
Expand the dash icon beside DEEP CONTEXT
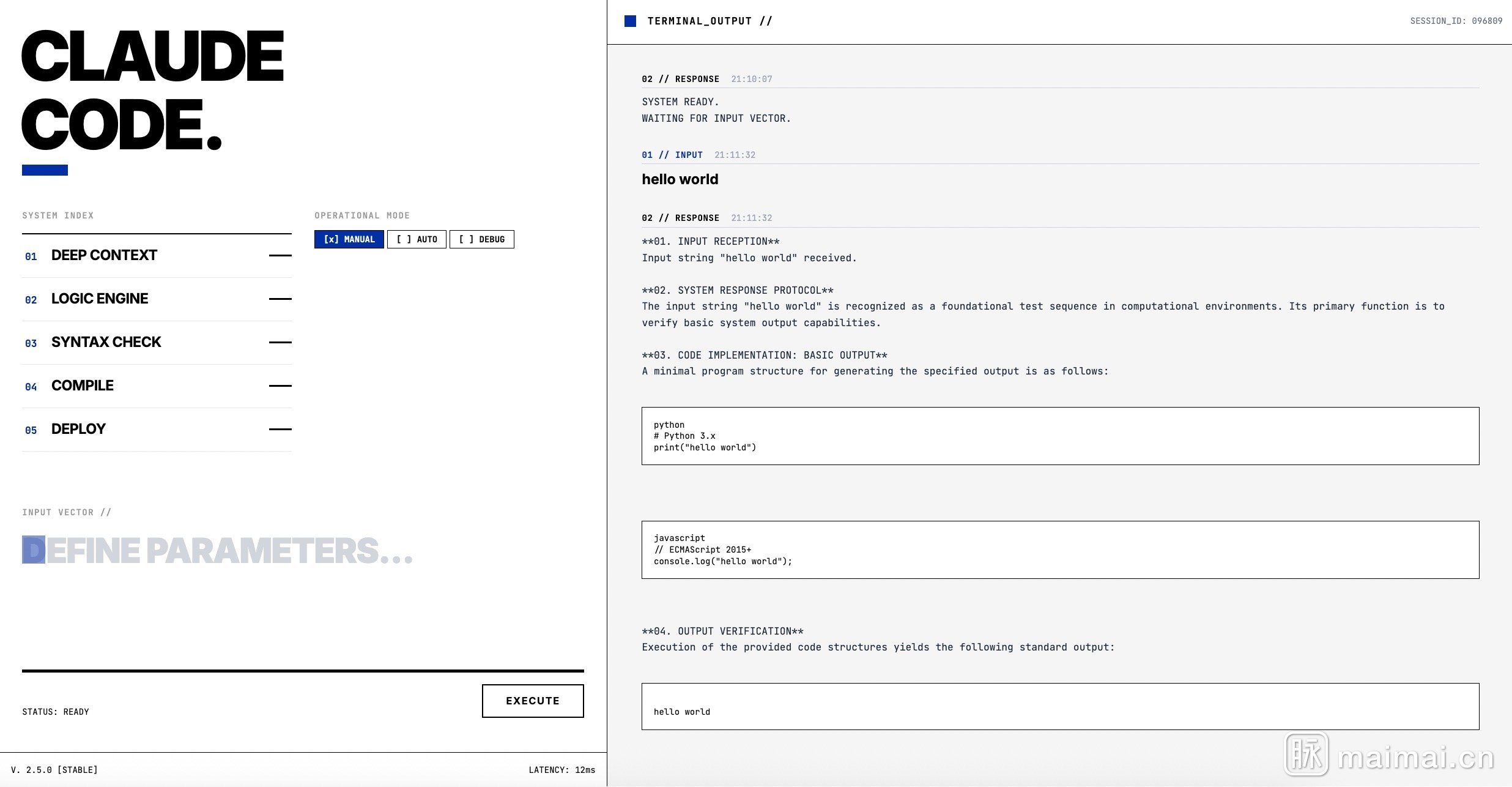280,256
